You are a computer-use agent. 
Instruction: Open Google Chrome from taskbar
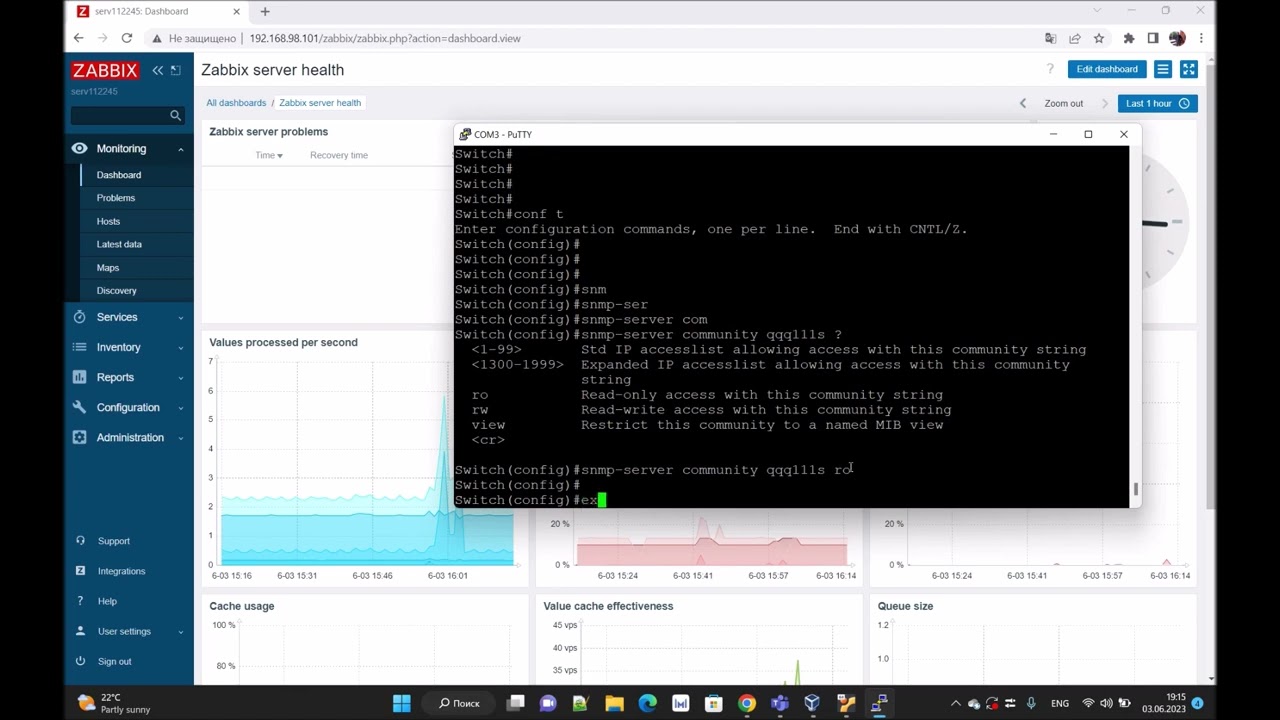pos(746,703)
